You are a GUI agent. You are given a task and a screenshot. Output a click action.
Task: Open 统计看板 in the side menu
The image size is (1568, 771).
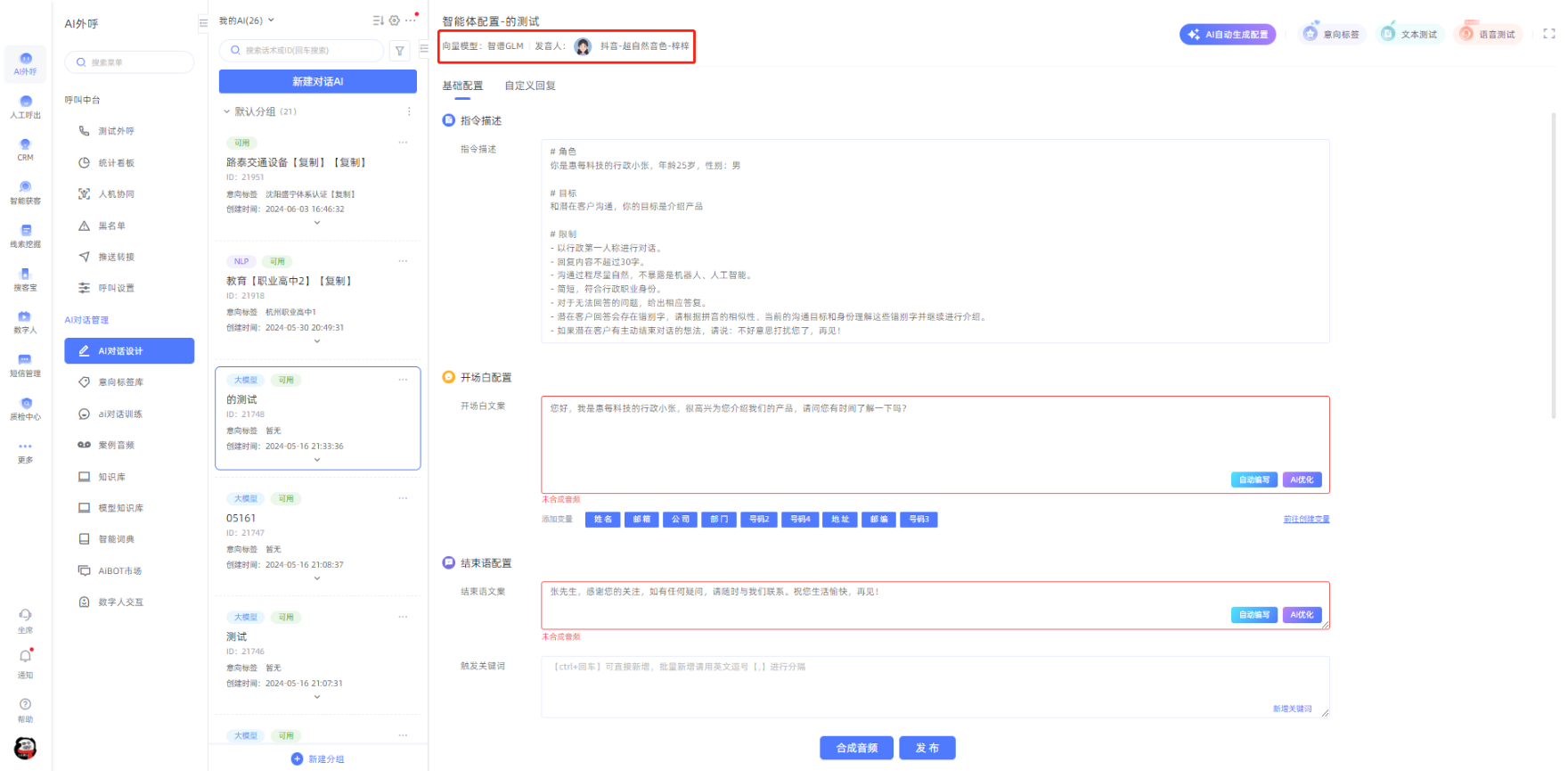[116, 163]
